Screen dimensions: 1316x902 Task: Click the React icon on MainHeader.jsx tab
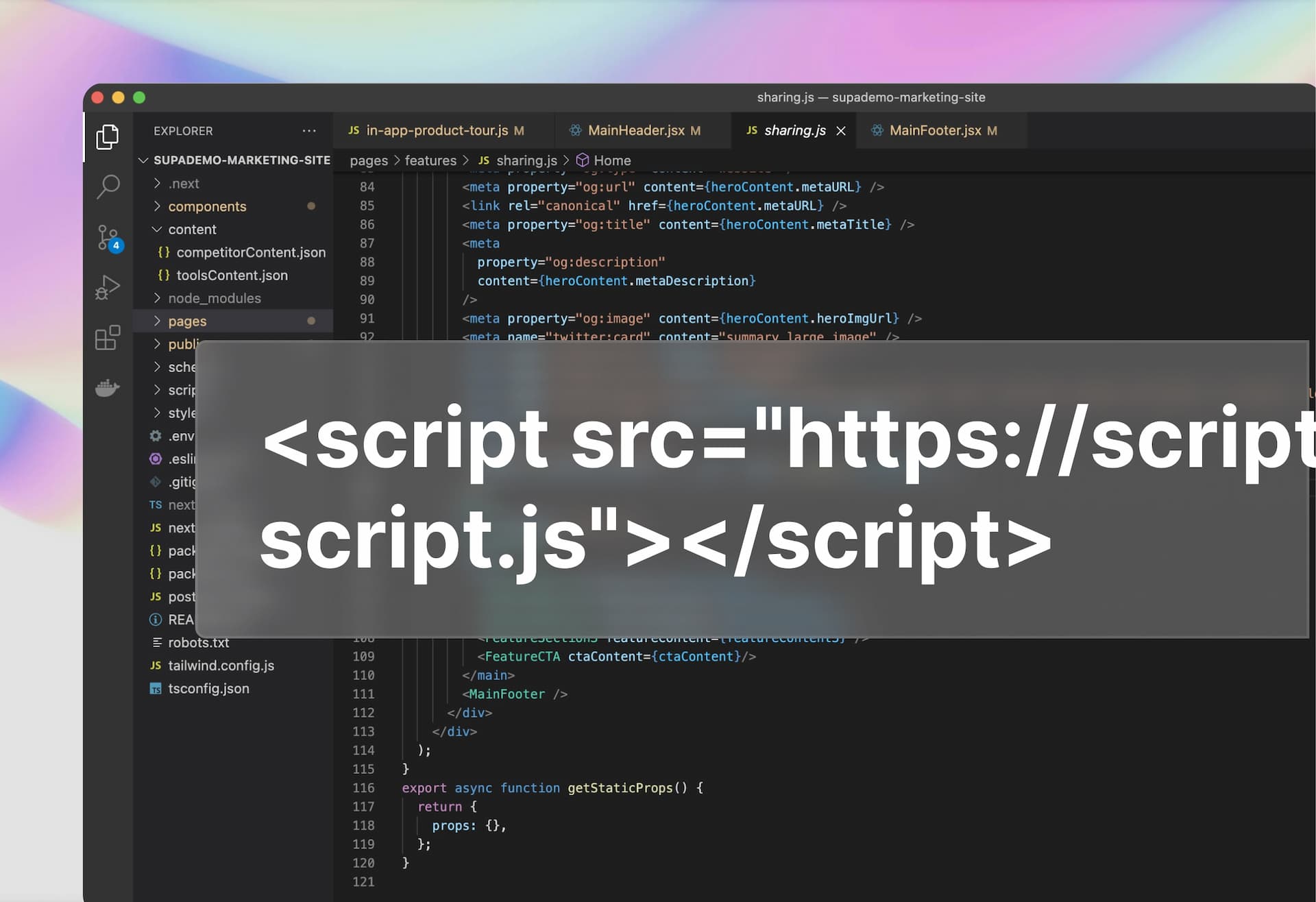(x=575, y=130)
